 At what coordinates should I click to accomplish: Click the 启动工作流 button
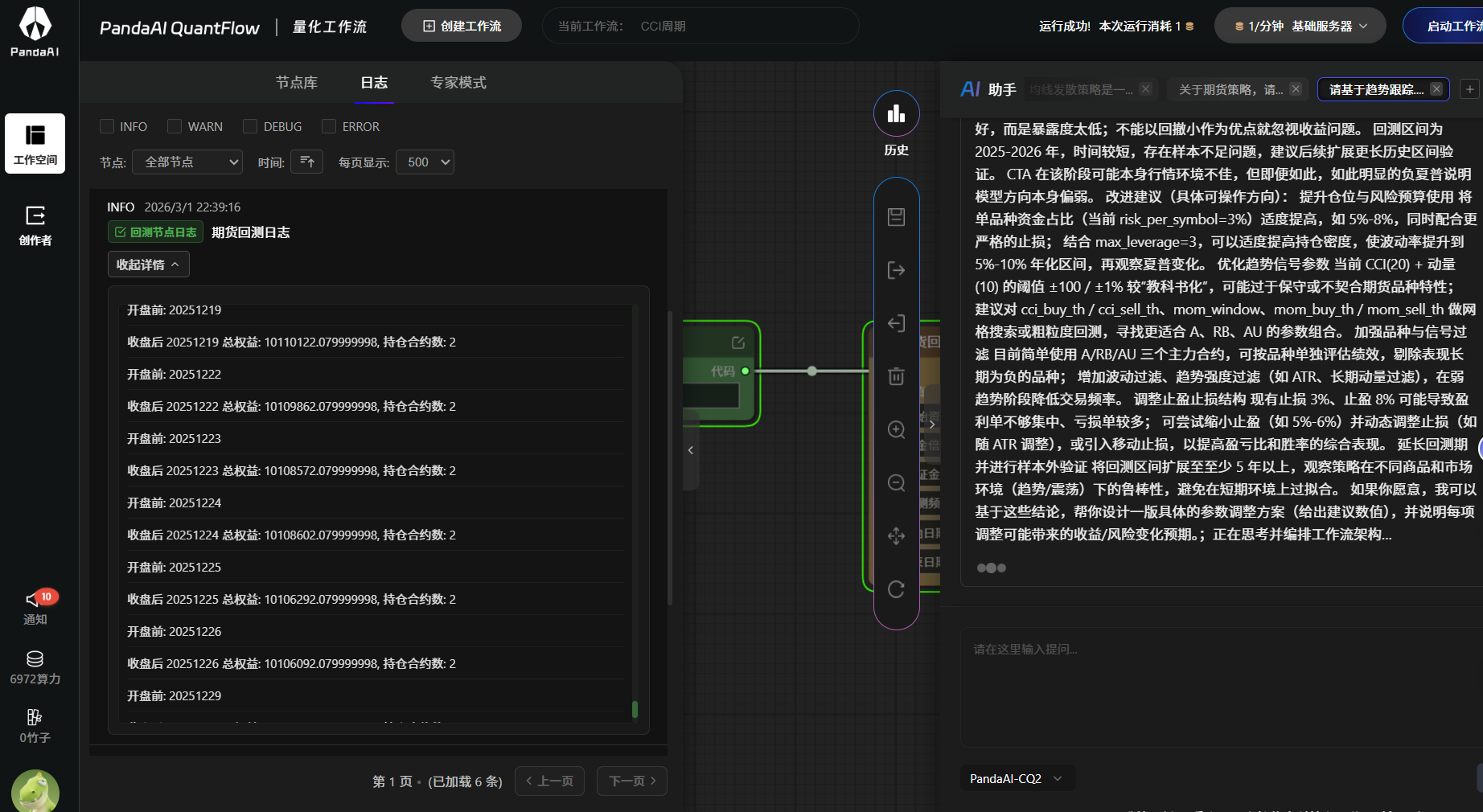1449,26
